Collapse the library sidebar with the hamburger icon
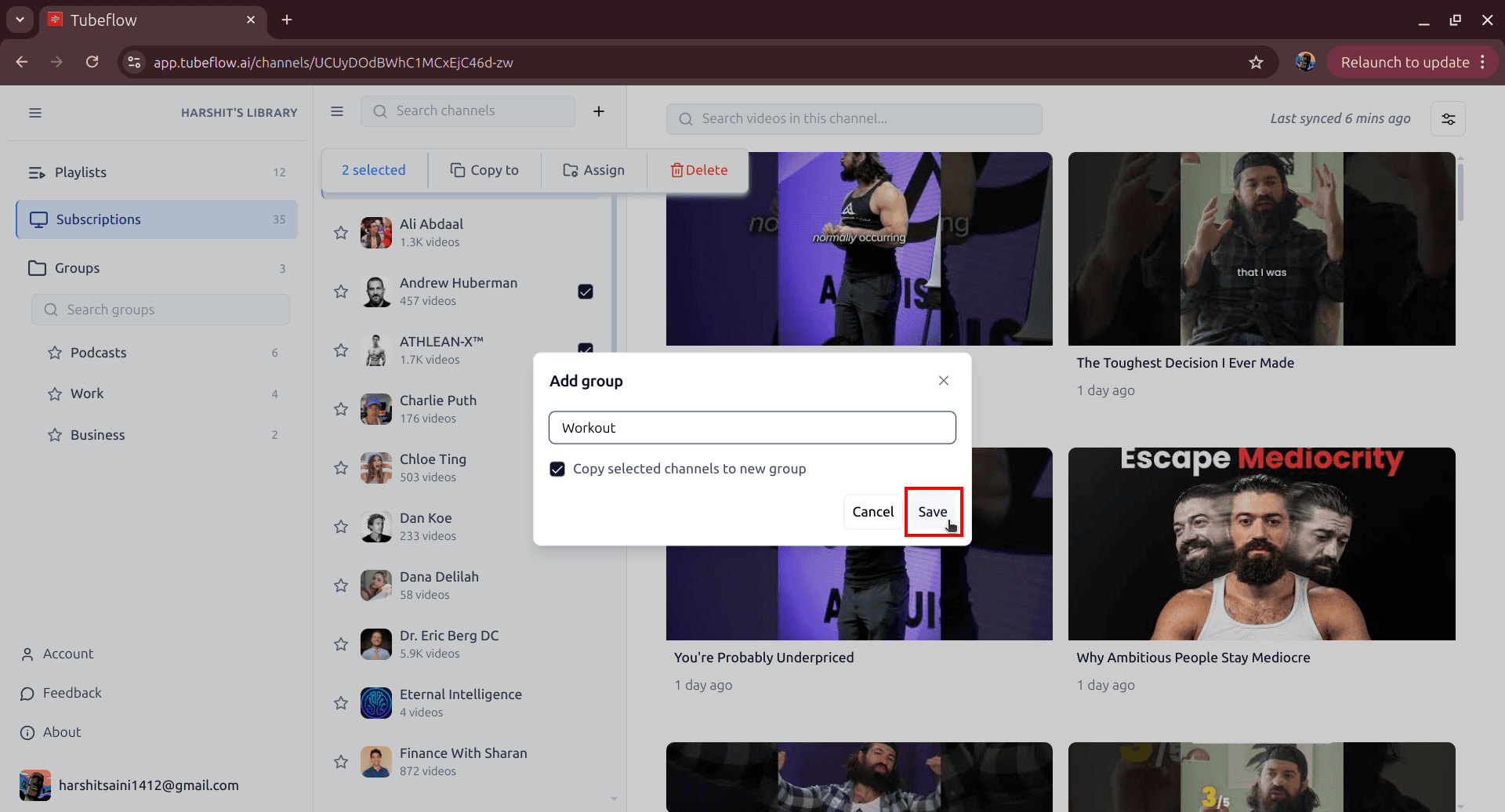This screenshot has height=812, width=1505. pyautogui.click(x=34, y=112)
